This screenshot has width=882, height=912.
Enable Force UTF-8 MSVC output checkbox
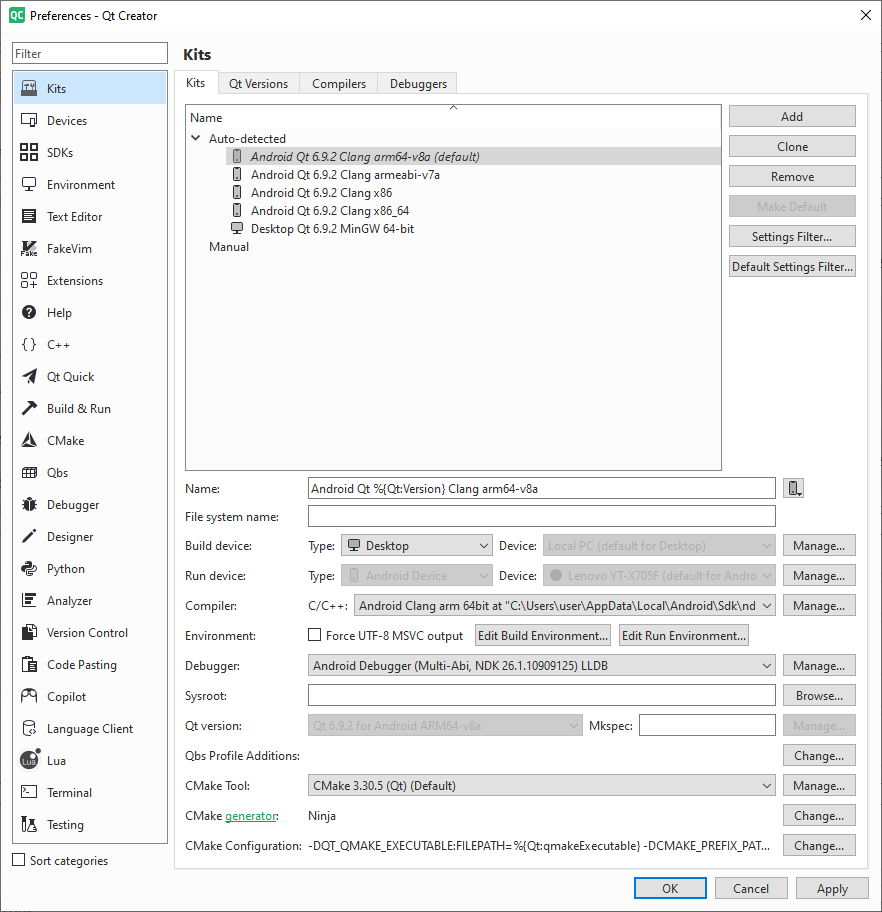coord(314,635)
